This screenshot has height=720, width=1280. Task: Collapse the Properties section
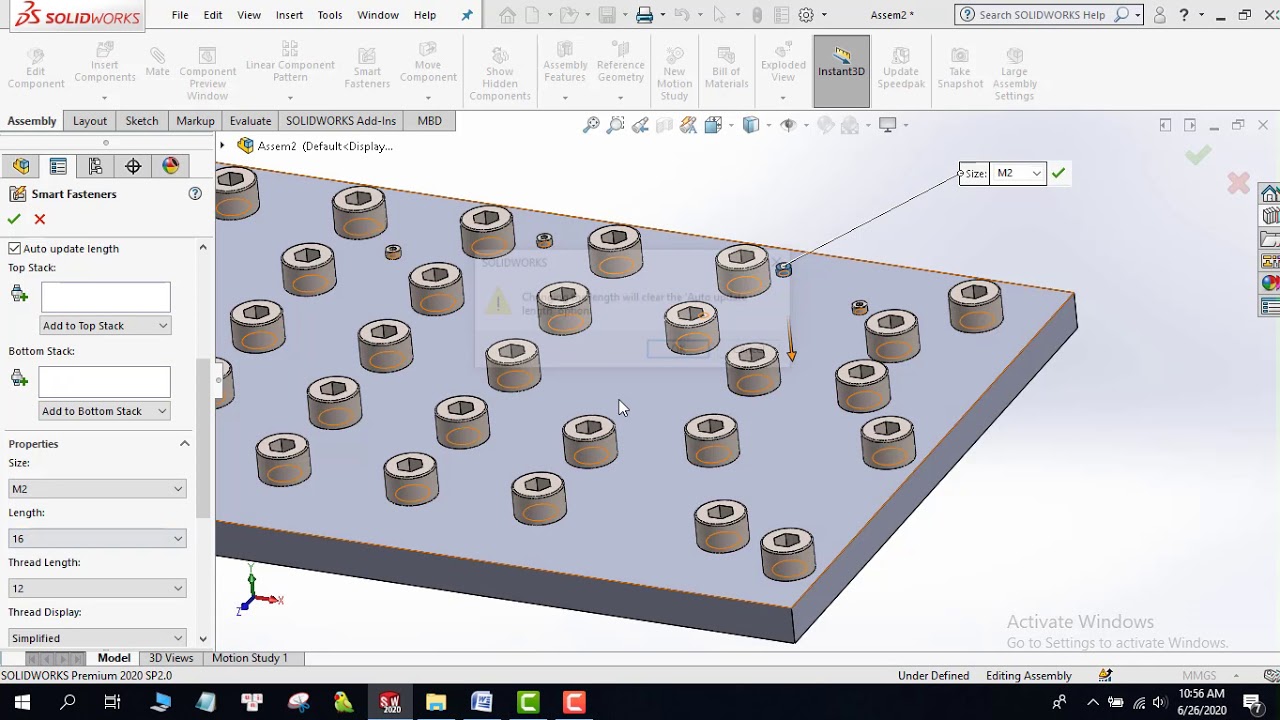click(x=184, y=443)
